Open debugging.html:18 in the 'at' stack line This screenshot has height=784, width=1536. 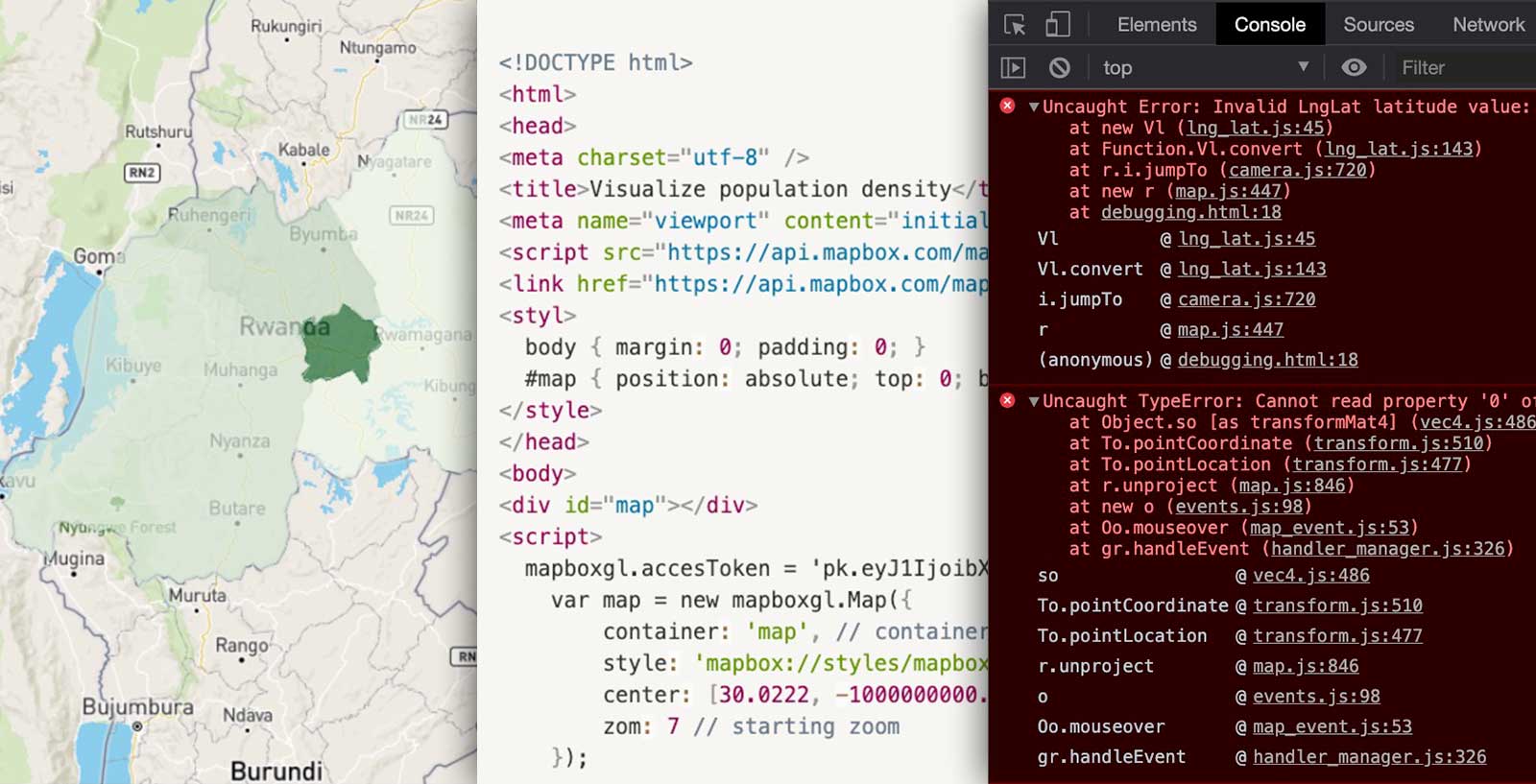1190,212
